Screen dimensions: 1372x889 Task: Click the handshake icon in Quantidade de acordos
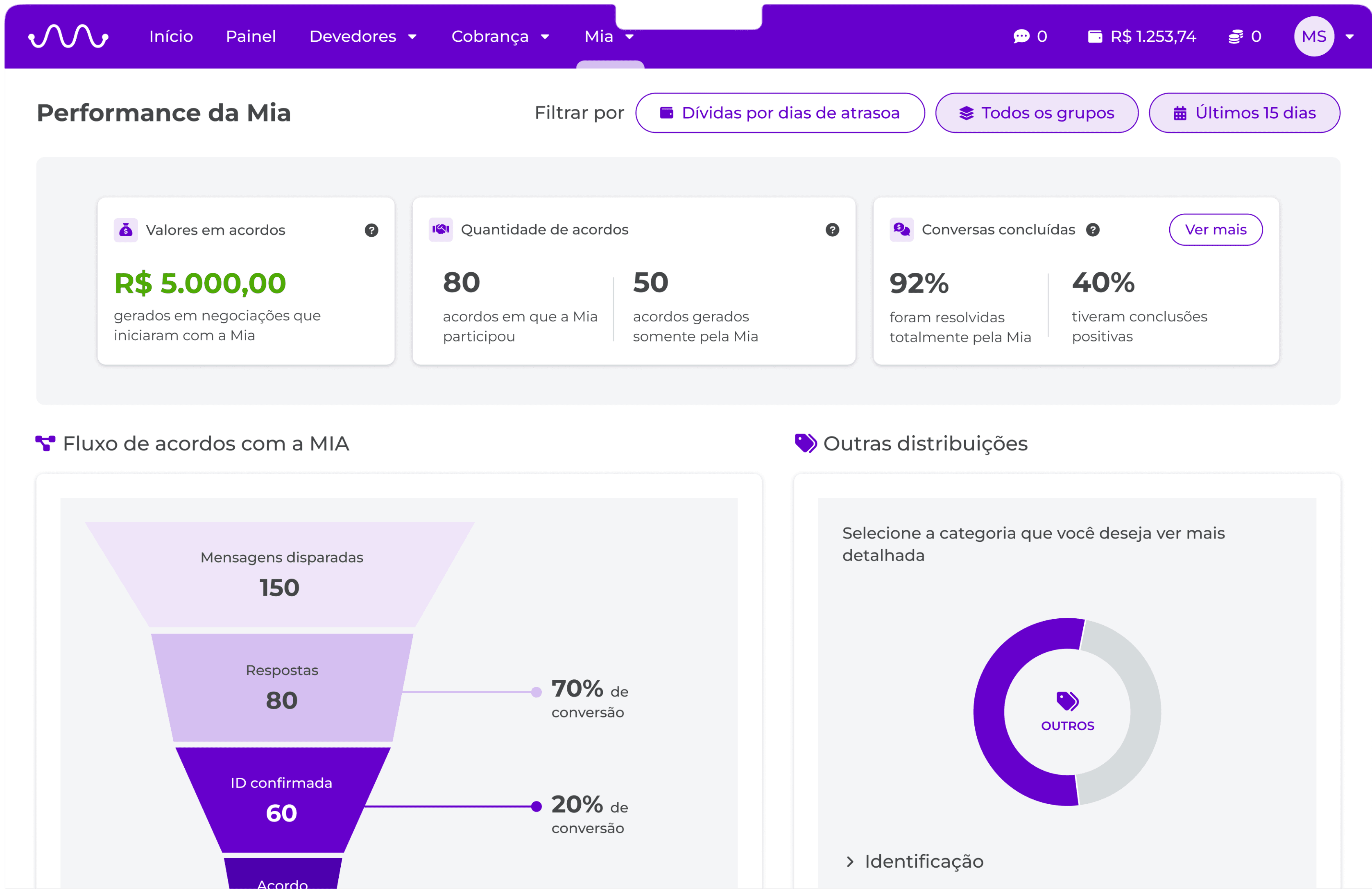point(440,229)
